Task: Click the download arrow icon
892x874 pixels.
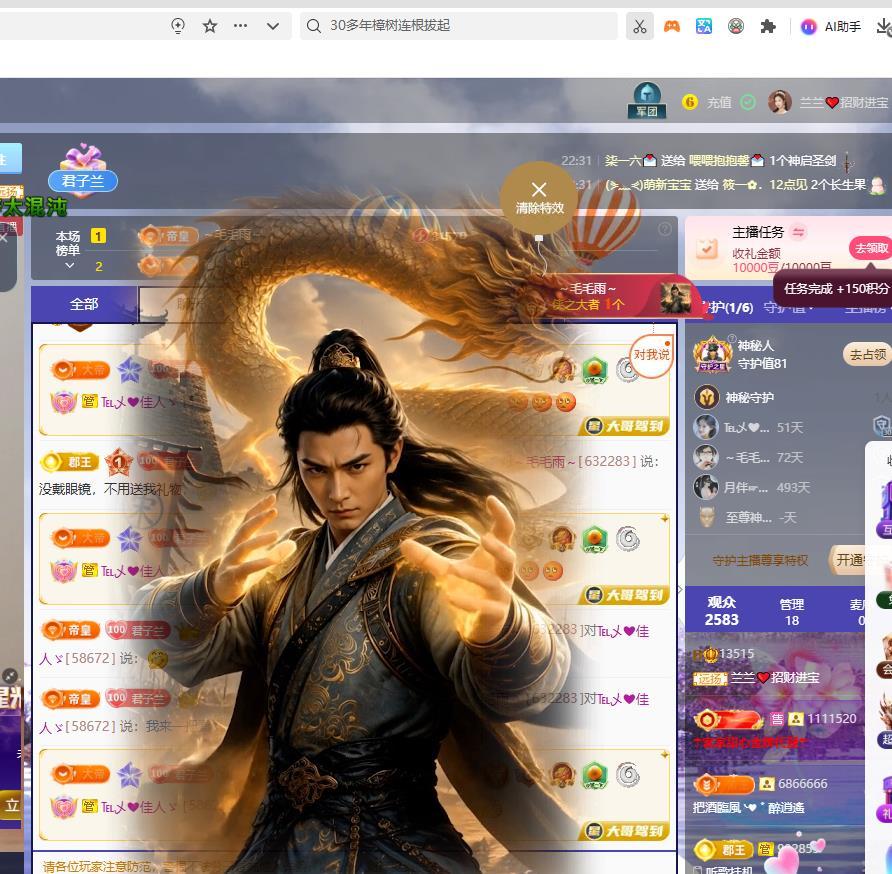Action: pos(883,26)
